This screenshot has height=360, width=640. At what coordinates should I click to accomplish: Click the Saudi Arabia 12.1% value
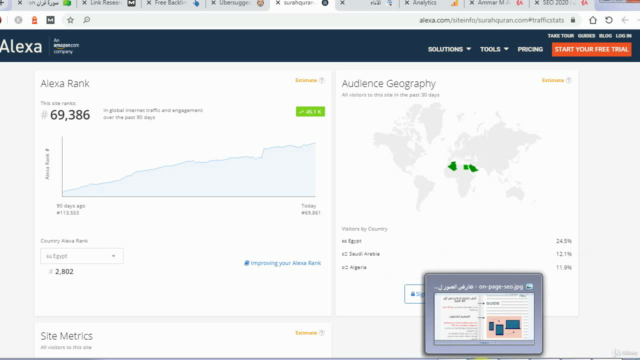point(564,254)
